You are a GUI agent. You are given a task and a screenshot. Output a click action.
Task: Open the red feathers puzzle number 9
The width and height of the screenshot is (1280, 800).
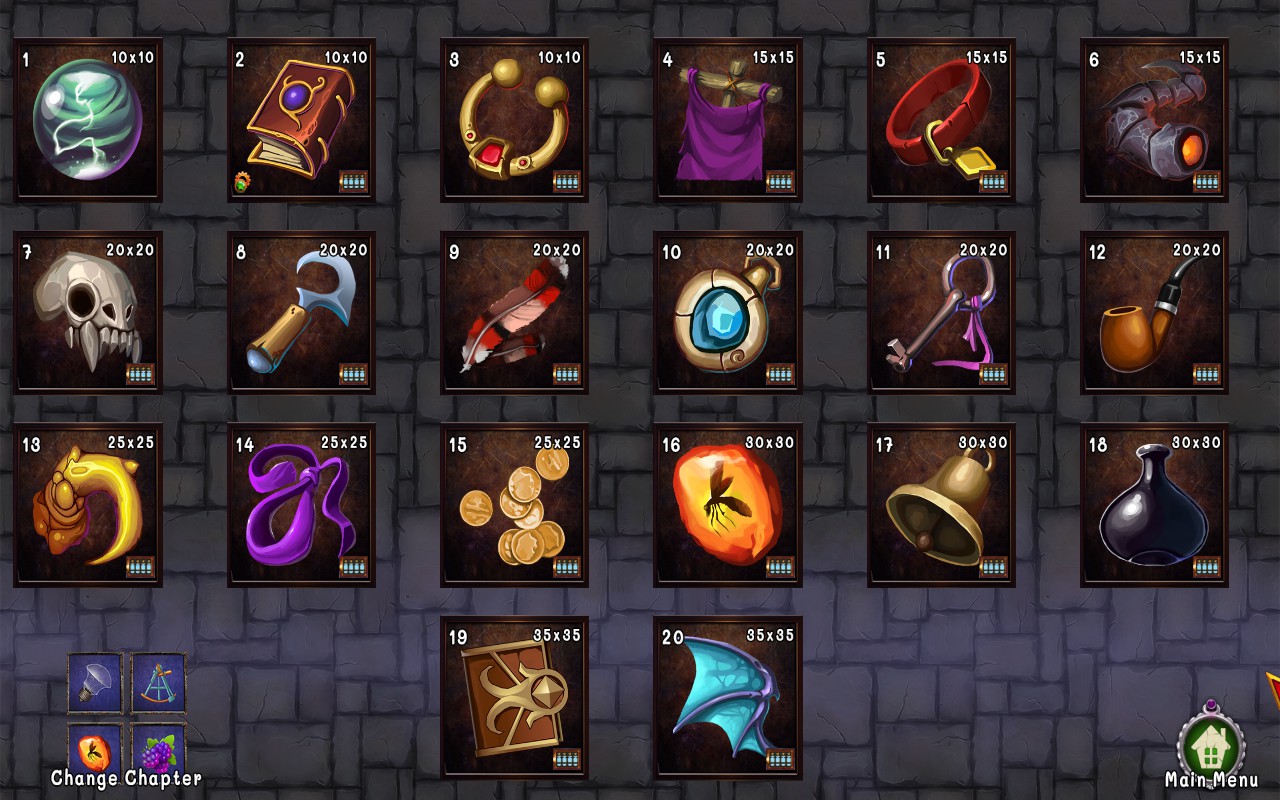(x=514, y=313)
